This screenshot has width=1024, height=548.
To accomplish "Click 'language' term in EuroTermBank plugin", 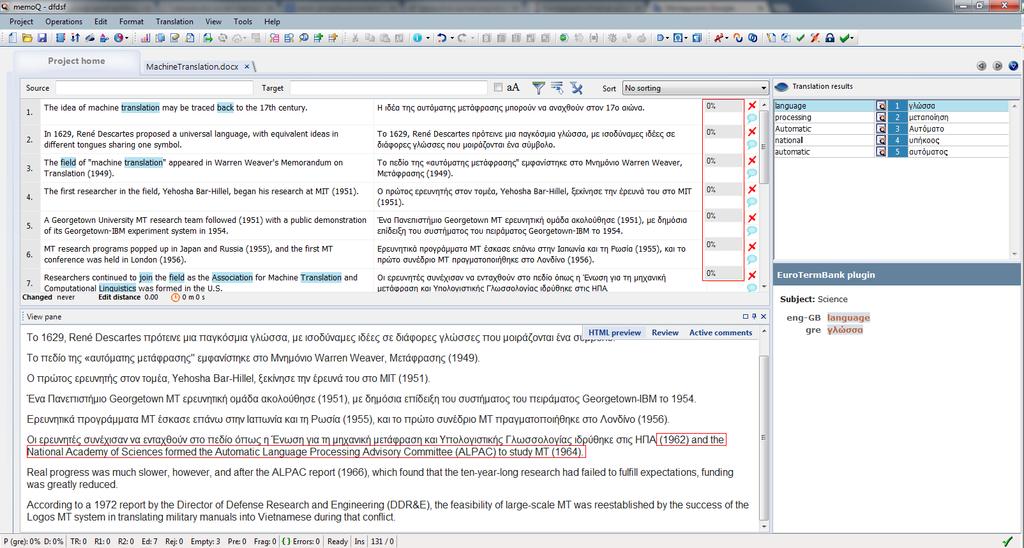I will (848, 318).
